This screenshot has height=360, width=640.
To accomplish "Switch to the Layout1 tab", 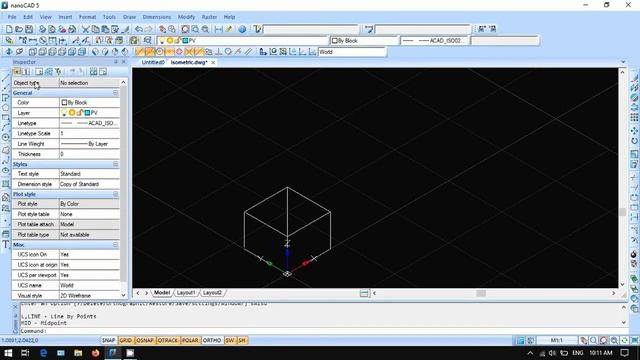I will pyautogui.click(x=186, y=293).
